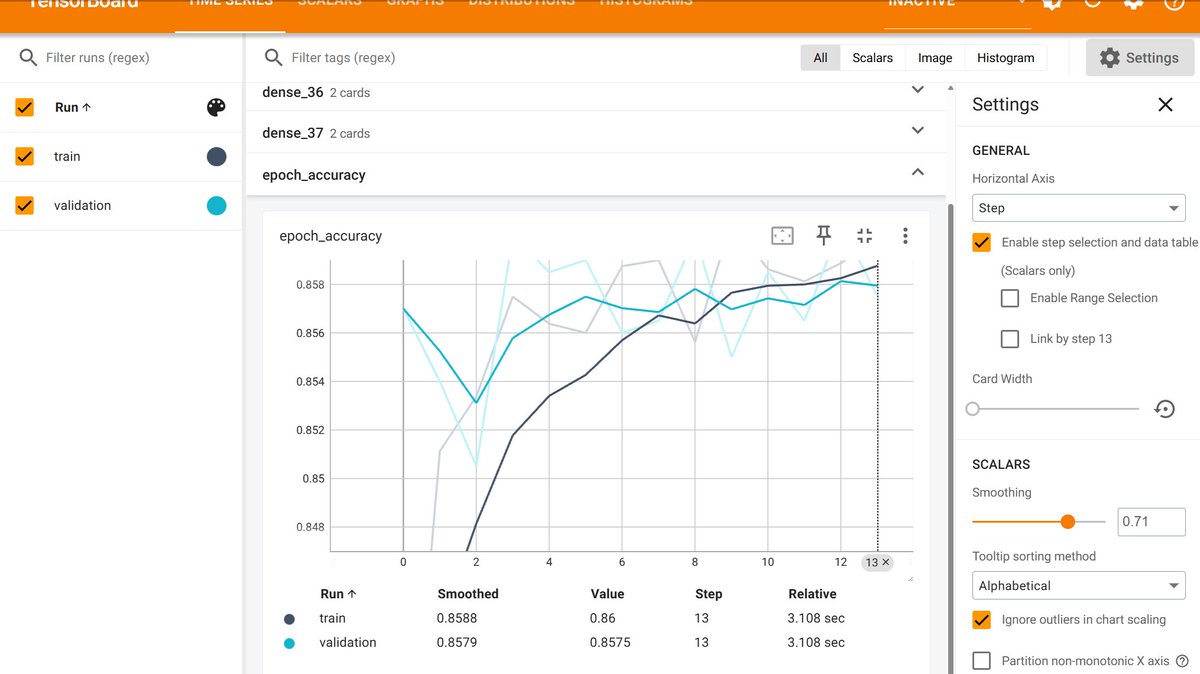Disable step selection and data table
Image resolution: width=1200 pixels, height=674 pixels.
(x=982, y=242)
